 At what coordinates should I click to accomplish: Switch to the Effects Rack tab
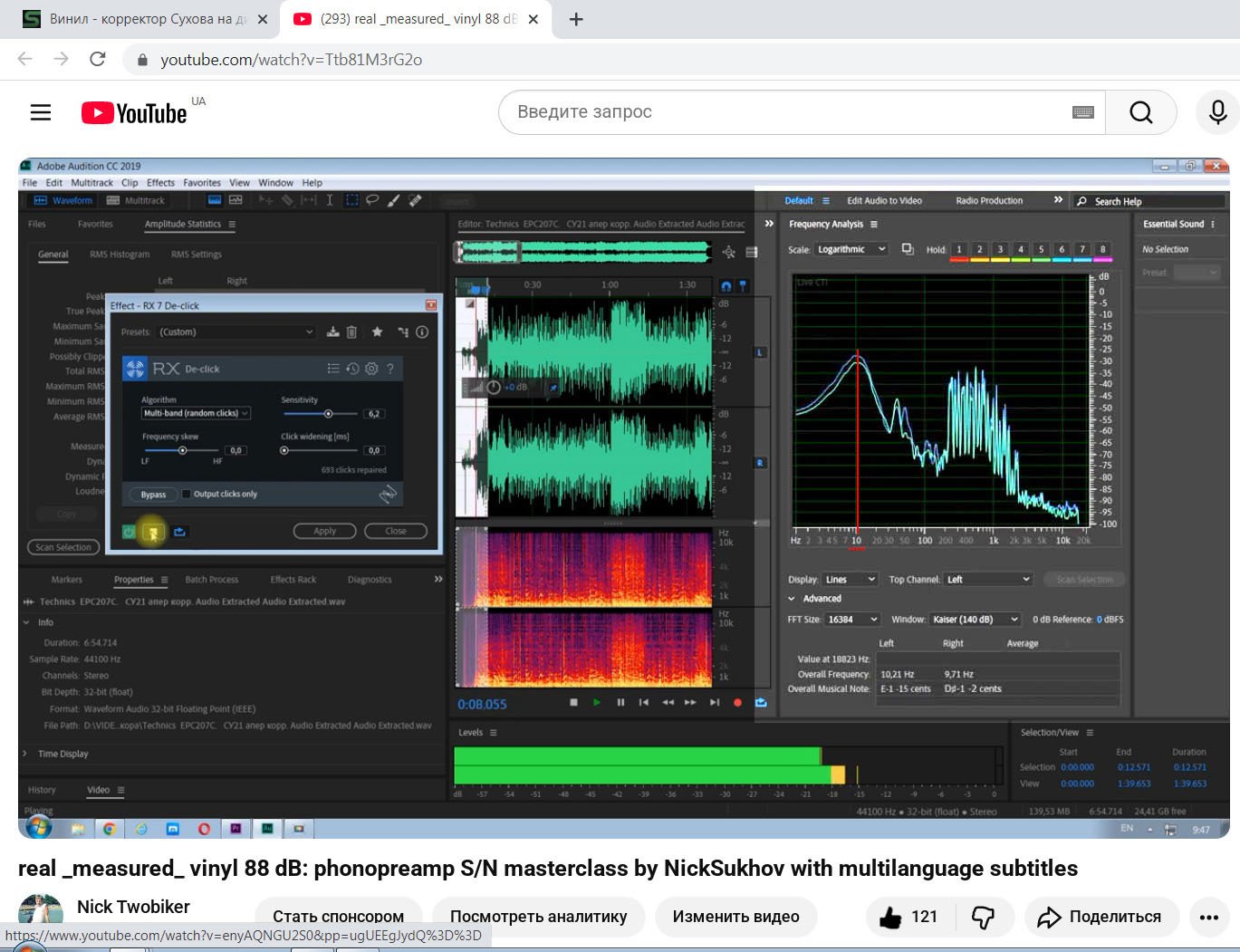(x=293, y=580)
